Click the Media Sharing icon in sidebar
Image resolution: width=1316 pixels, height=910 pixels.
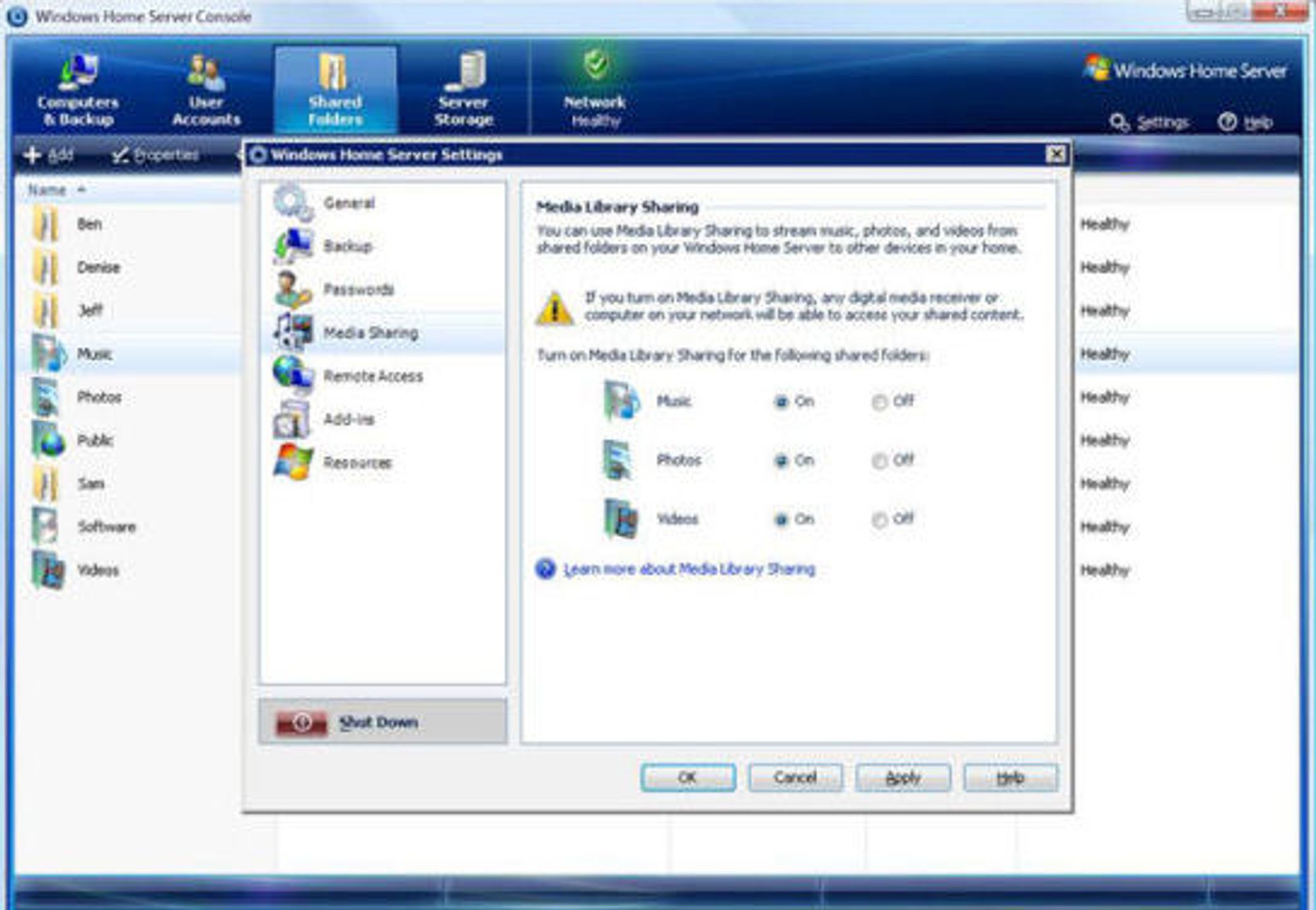pyautogui.click(x=293, y=332)
